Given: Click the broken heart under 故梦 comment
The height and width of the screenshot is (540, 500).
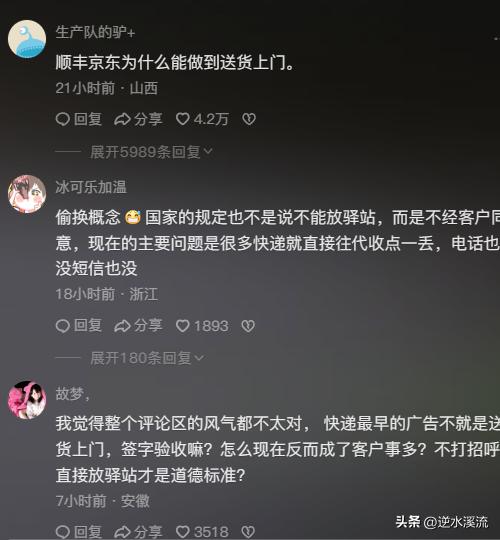Looking at the screenshot, I should point(248,532).
